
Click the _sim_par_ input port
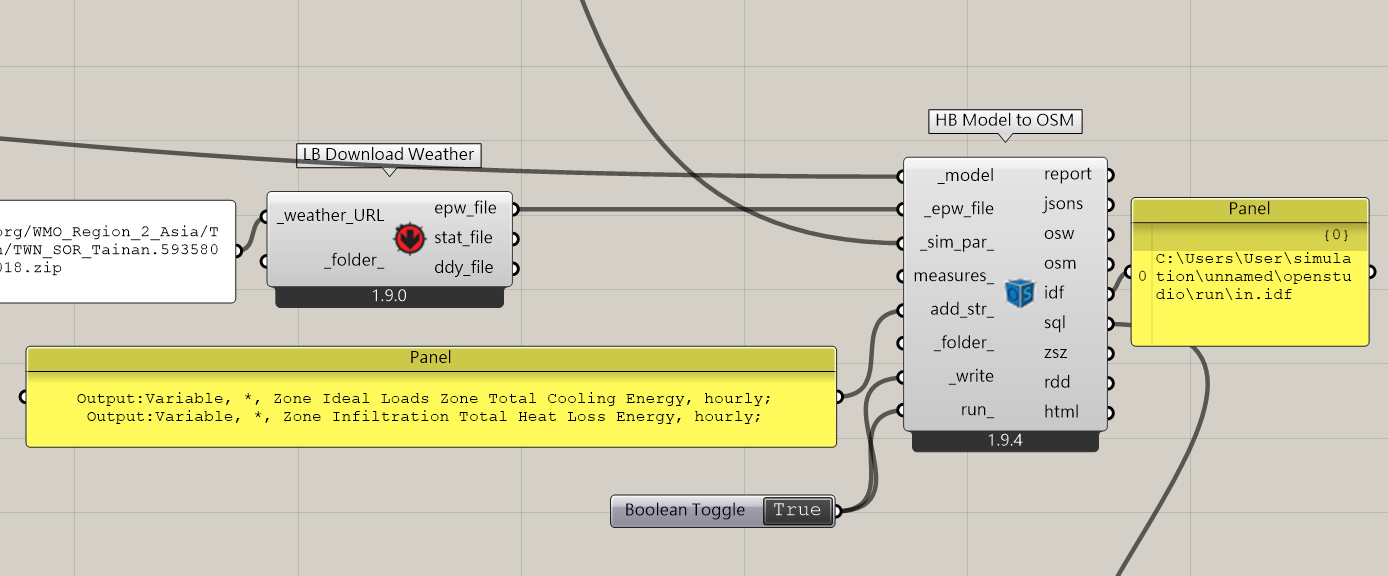click(x=957, y=243)
